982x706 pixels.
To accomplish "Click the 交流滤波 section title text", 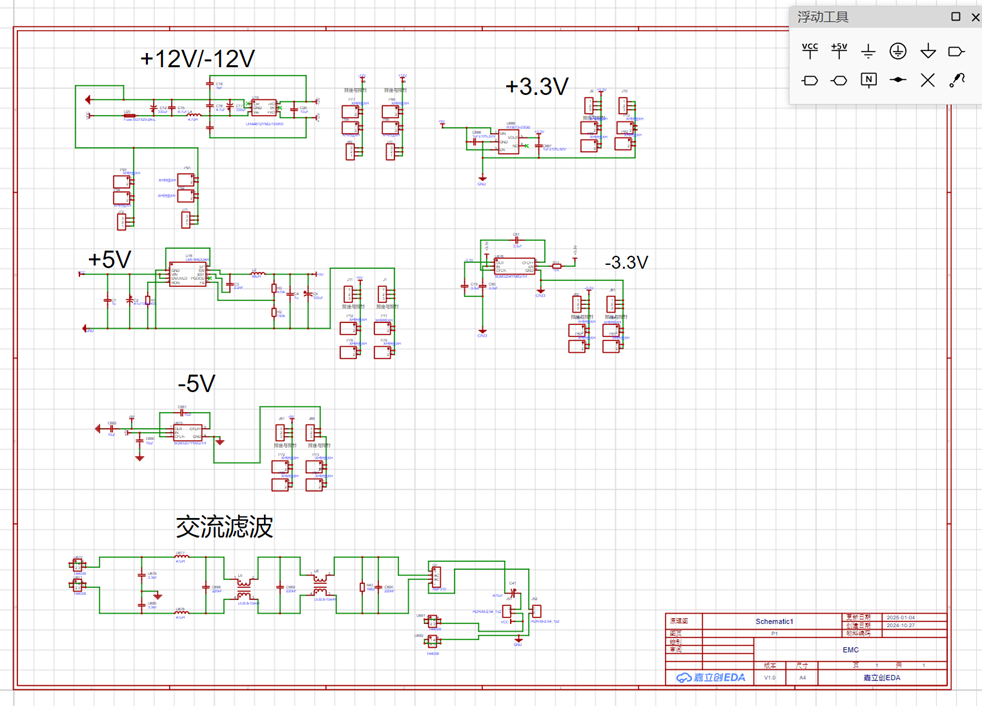I will point(224,527).
